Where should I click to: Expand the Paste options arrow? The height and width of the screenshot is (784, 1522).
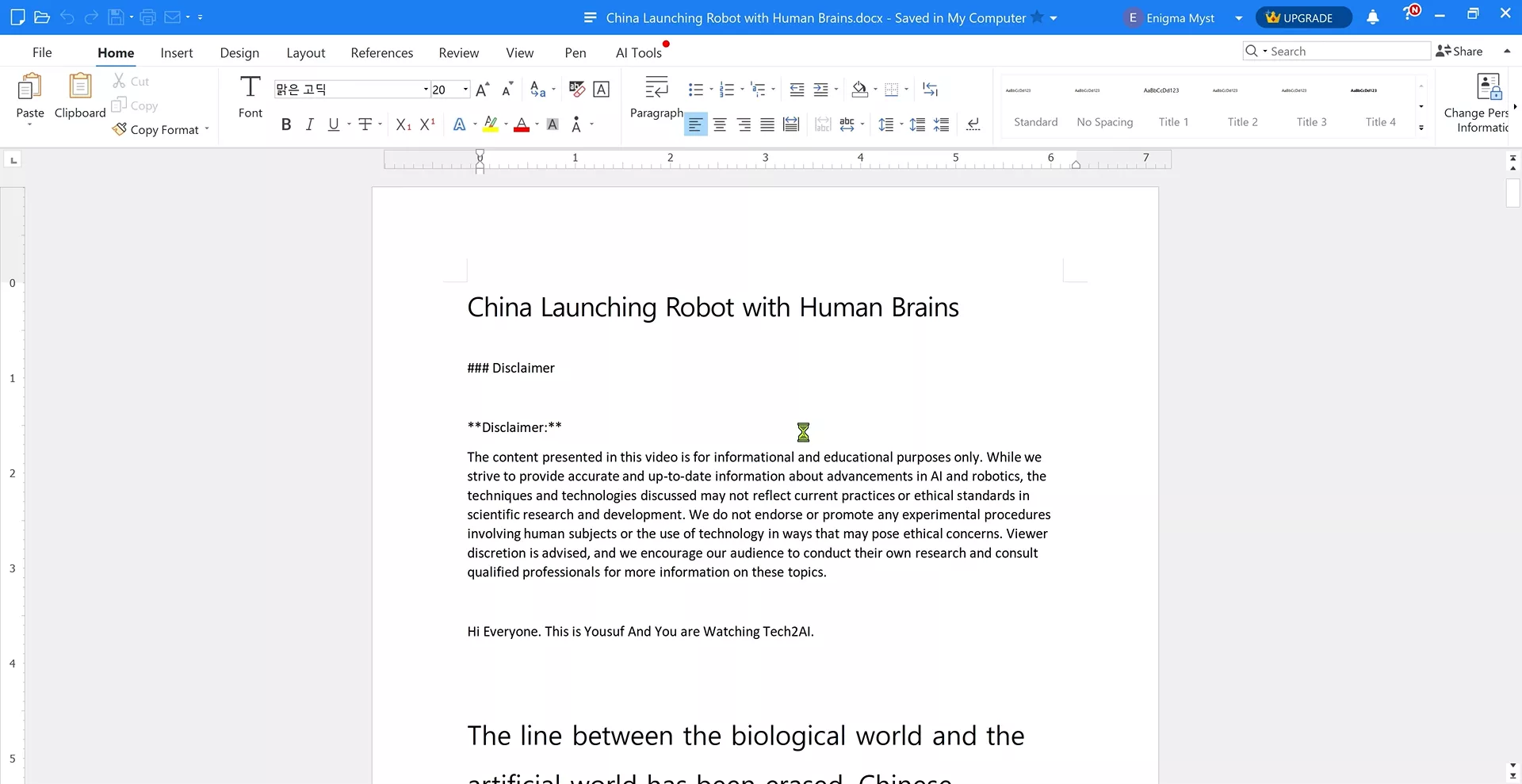pos(30,124)
